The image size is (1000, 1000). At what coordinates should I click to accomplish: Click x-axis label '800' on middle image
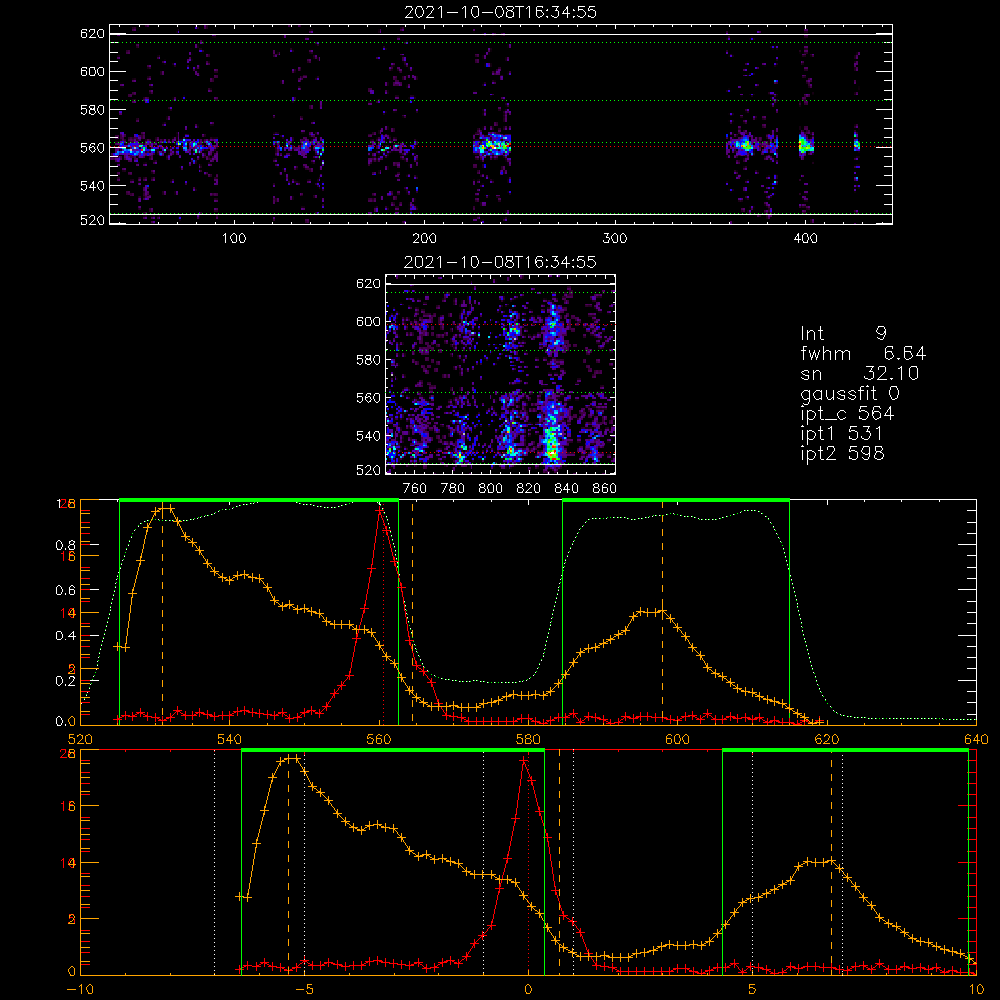click(x=490, y=489)
